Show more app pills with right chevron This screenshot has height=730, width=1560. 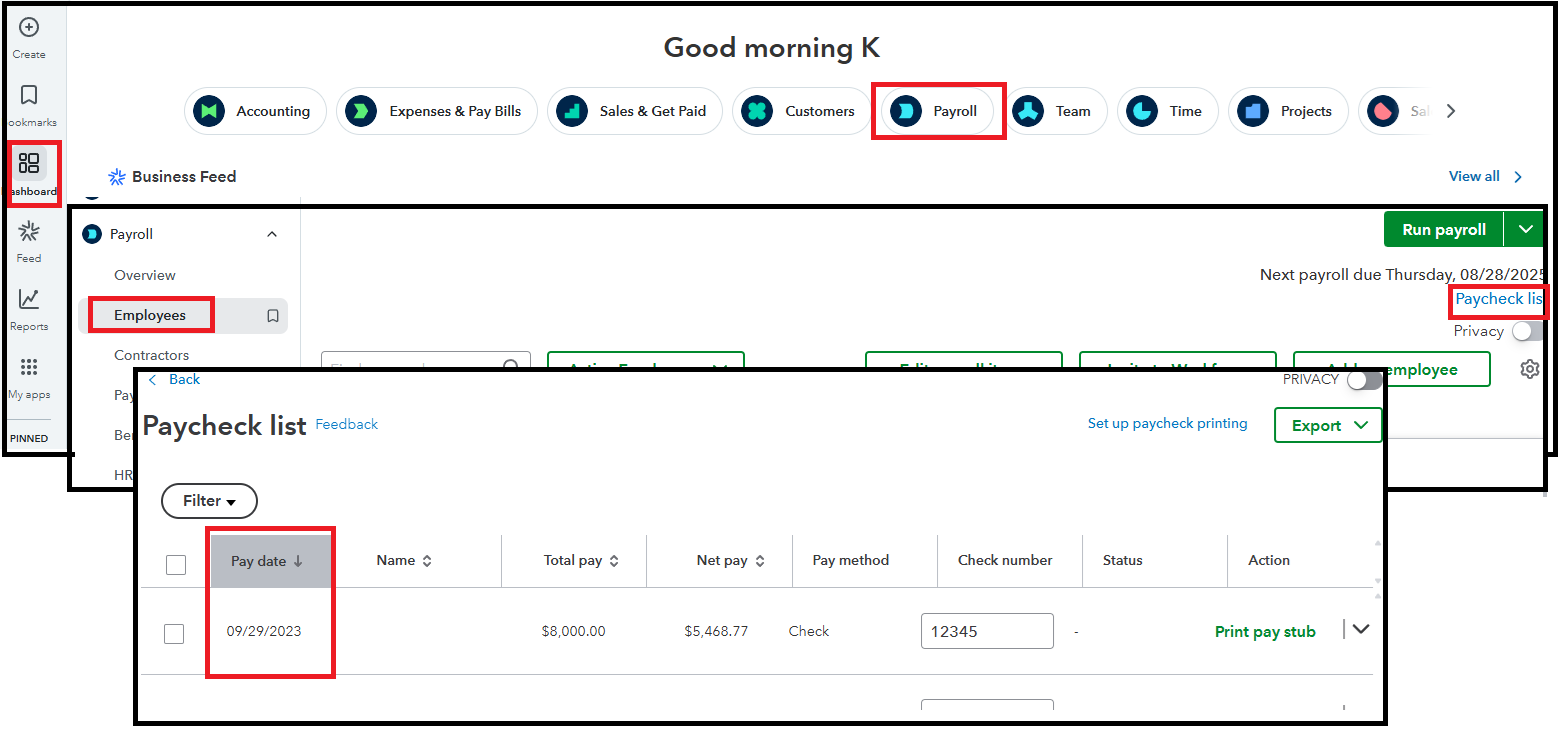[x=1451, y=111]
